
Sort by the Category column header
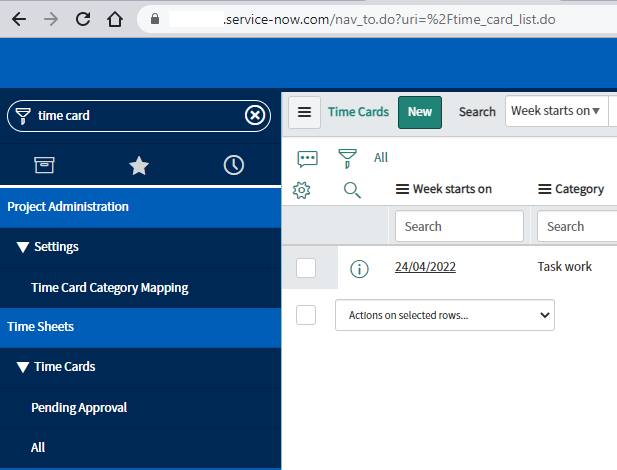579,189
